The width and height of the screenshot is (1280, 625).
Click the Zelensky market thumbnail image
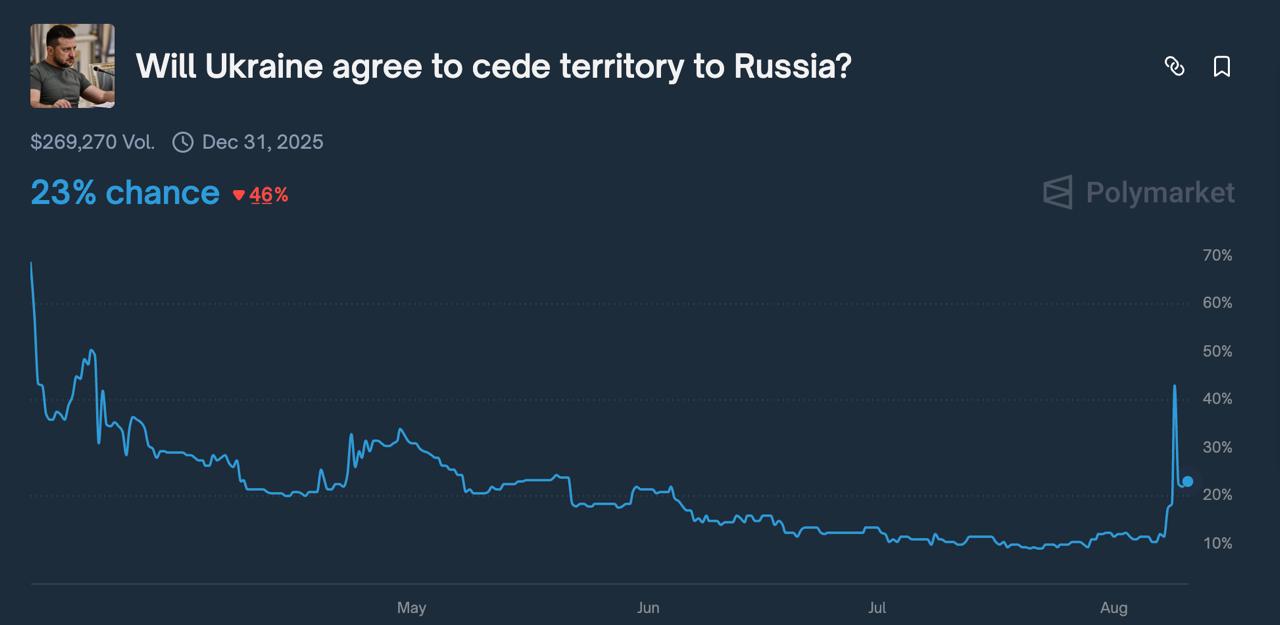coord(71,66)
